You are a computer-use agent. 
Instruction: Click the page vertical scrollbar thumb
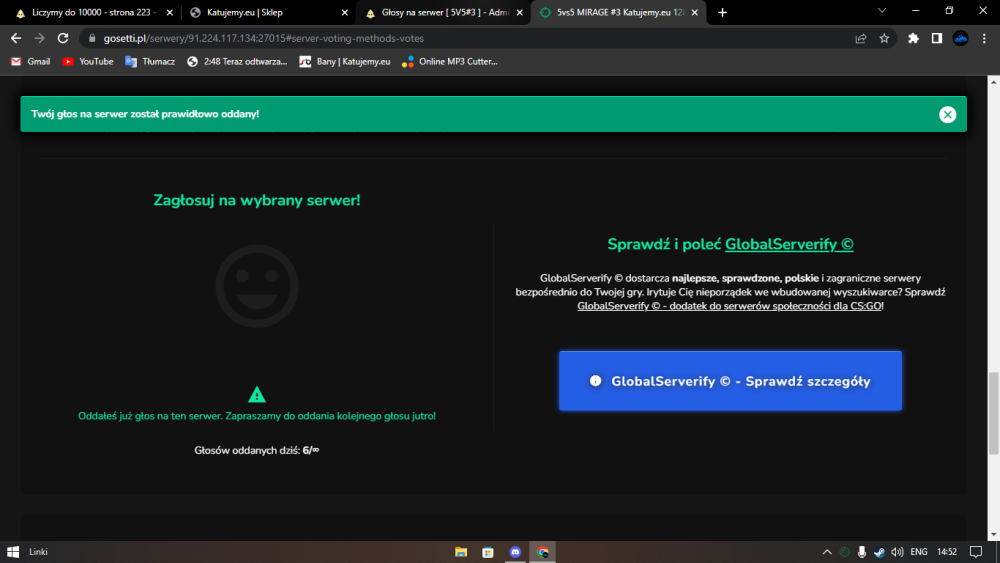click(994, 413)
